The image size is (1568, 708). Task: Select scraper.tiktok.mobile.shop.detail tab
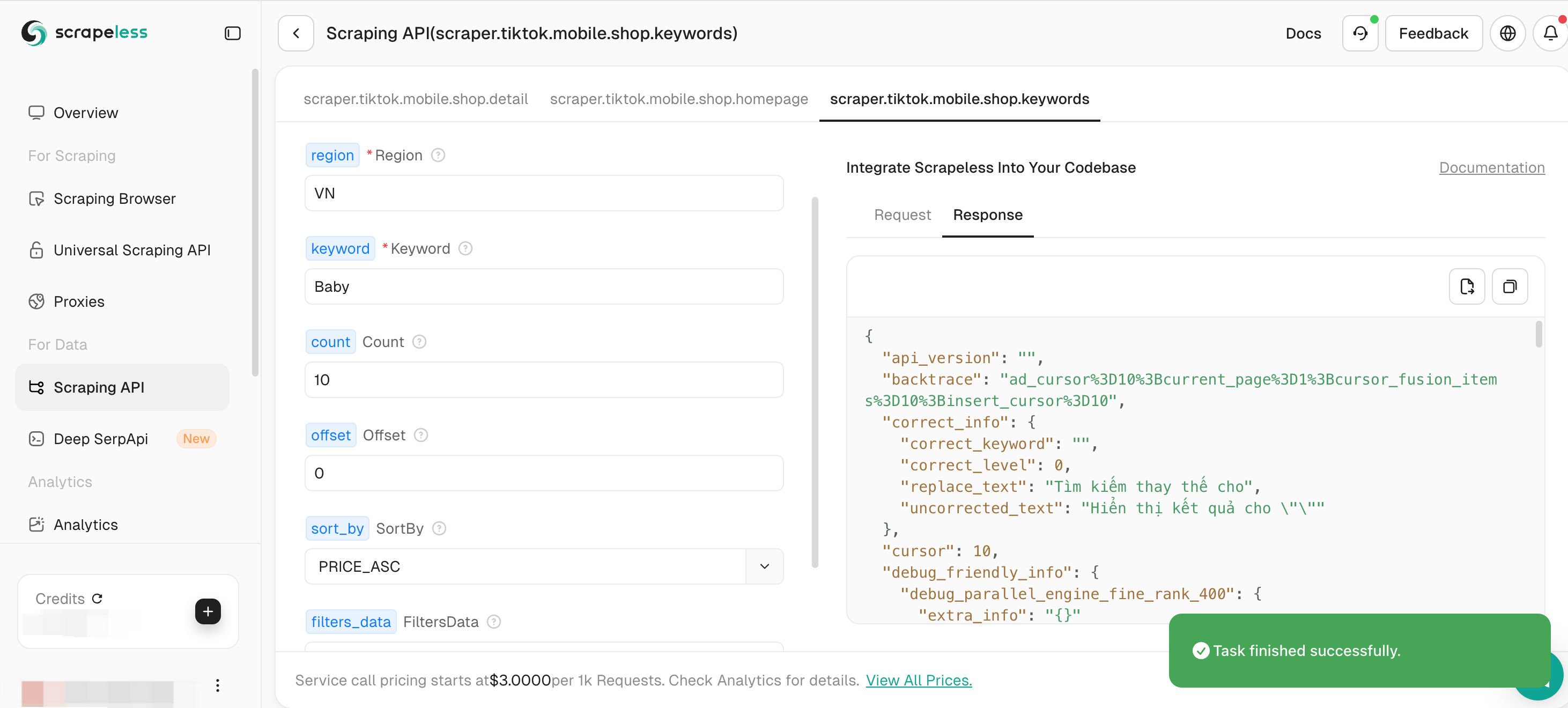point(416,99)
